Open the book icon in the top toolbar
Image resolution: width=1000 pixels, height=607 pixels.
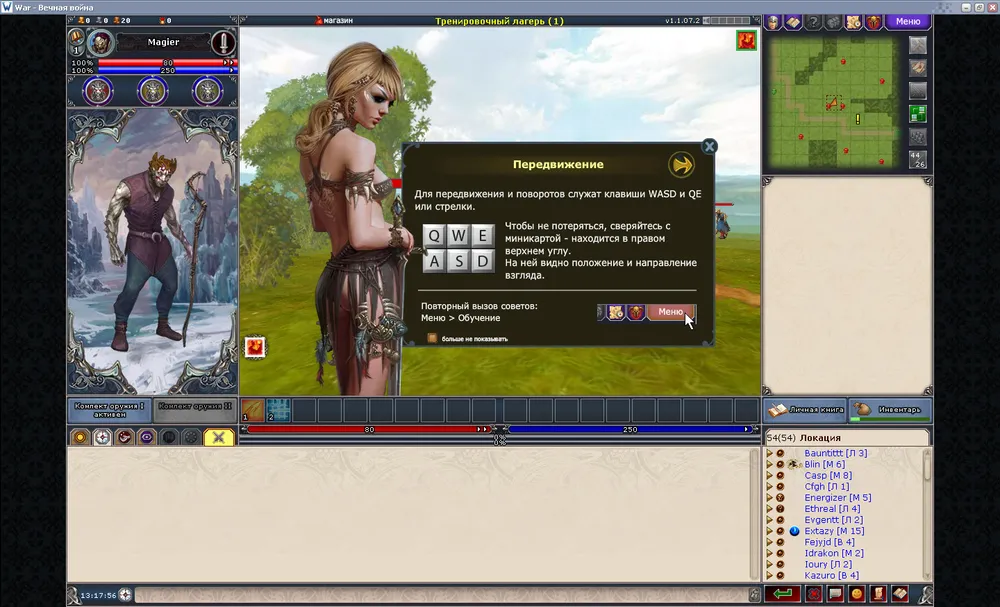(793, 22)
